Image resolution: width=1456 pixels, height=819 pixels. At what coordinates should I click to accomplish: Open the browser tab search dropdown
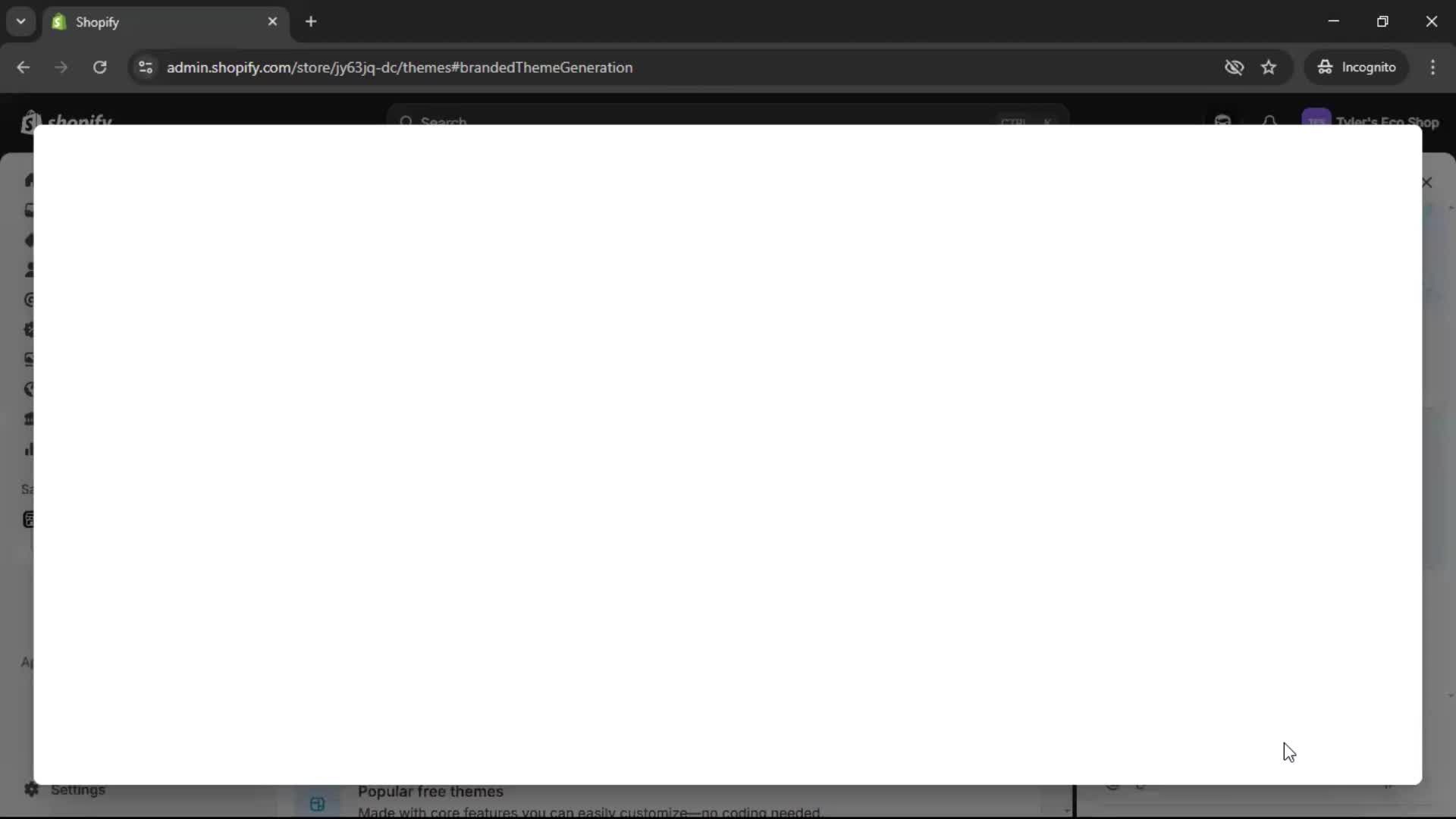pos(20,21)
